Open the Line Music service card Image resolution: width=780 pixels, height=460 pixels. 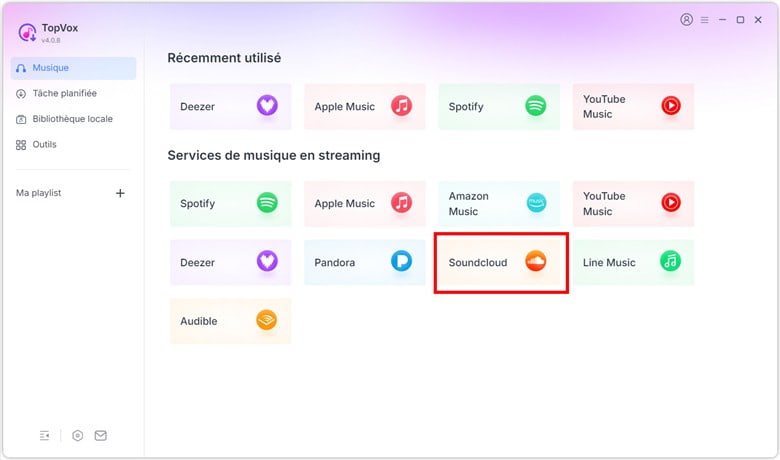(633, 262)
